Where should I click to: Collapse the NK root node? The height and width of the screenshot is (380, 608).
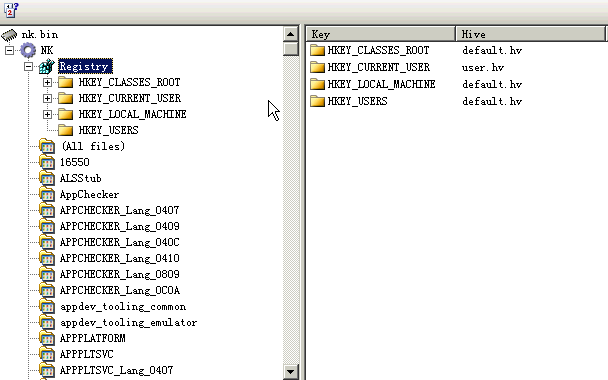point(9,50)
